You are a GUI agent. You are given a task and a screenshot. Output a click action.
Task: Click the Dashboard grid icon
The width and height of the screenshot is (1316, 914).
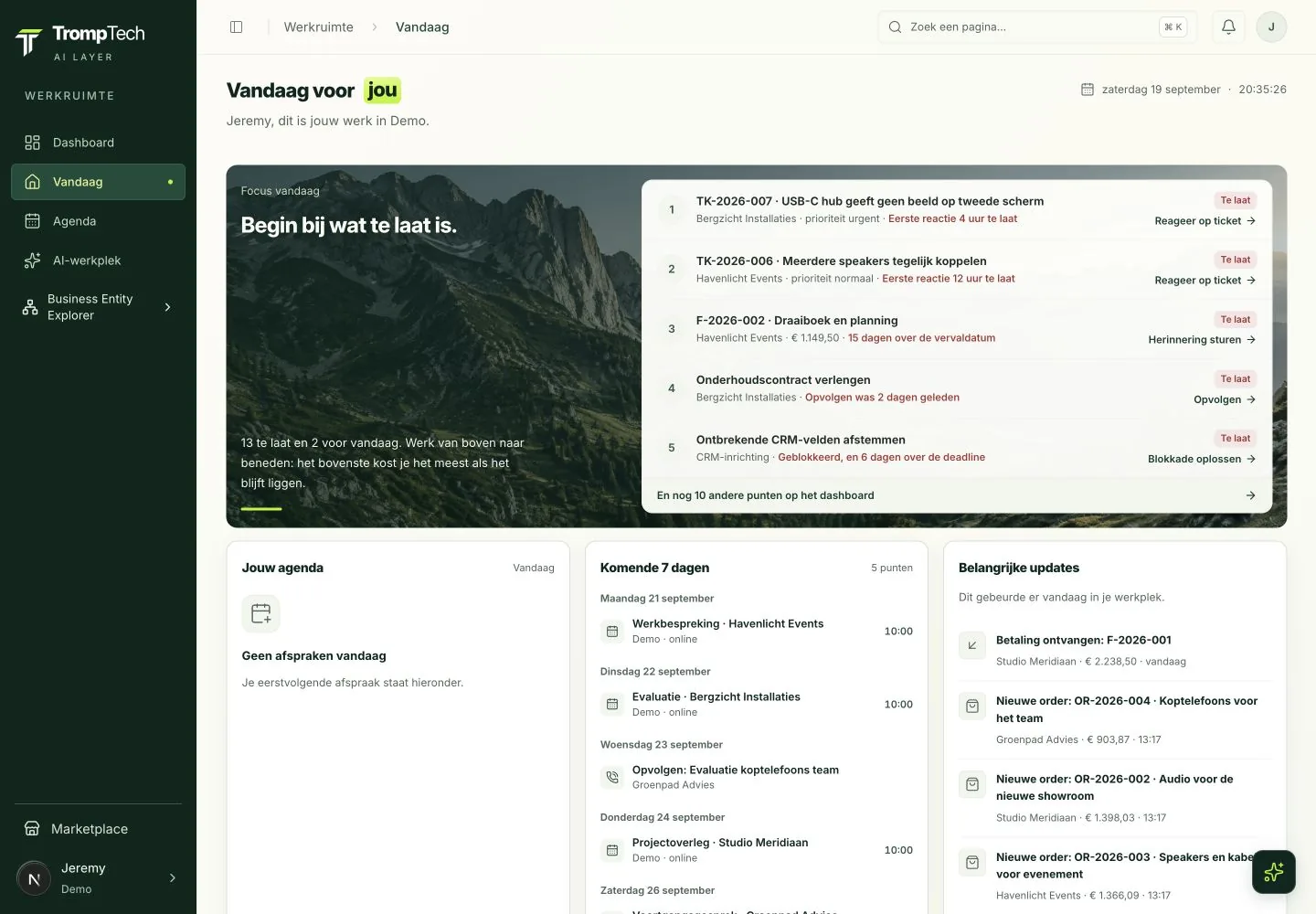tap(32, 143)
